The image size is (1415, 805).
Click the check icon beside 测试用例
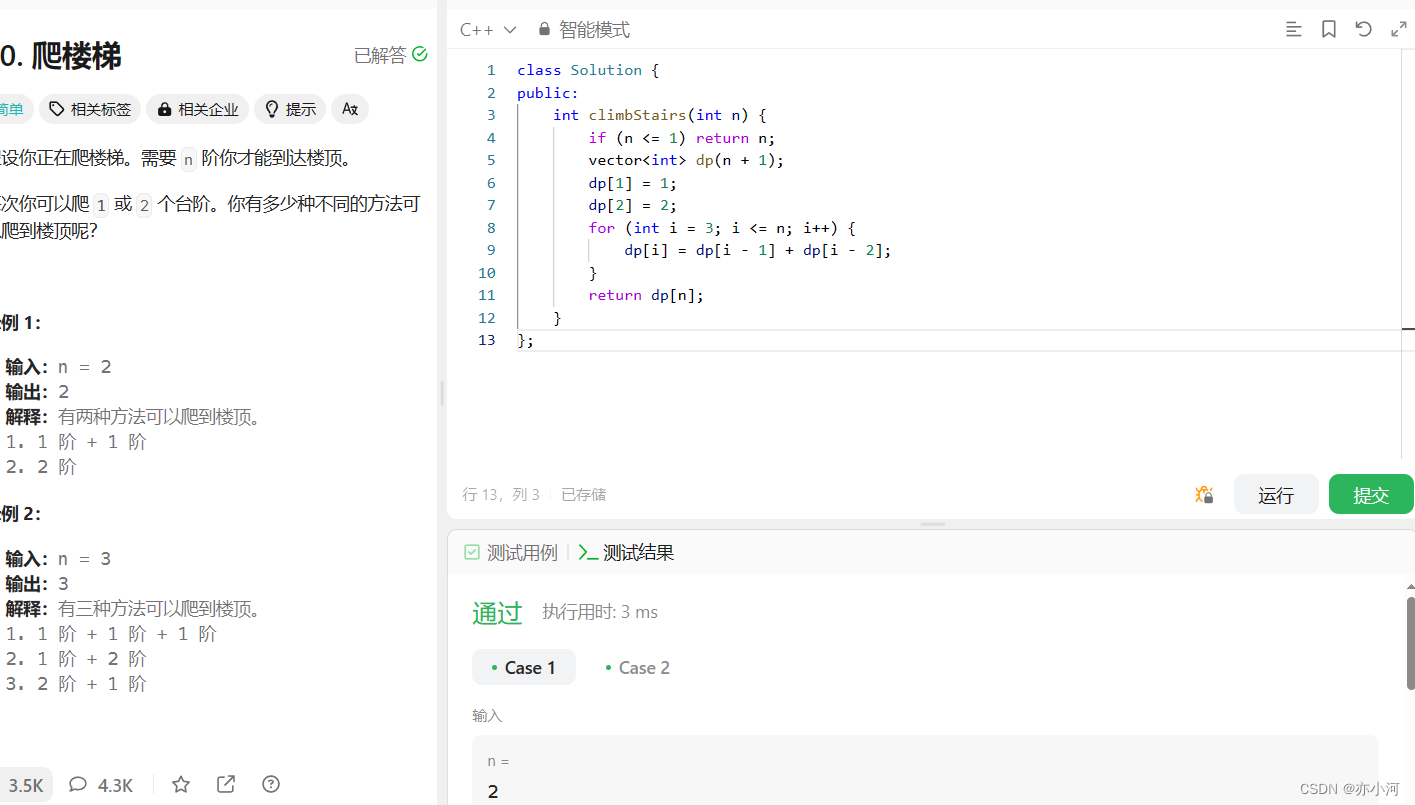click(472, 553)
